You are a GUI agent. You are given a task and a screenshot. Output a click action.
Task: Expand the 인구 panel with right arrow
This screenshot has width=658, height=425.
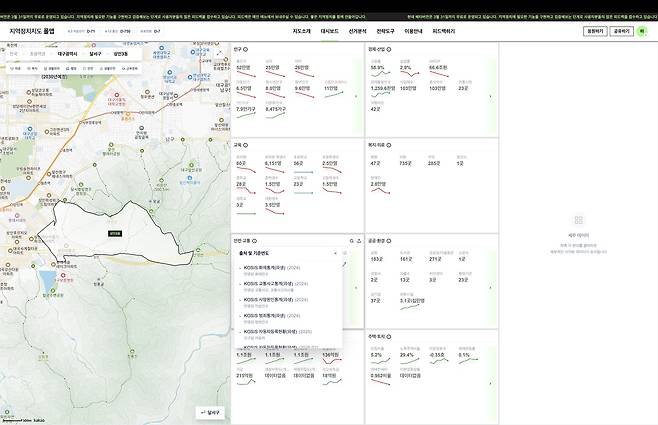[x=356, y=96]
